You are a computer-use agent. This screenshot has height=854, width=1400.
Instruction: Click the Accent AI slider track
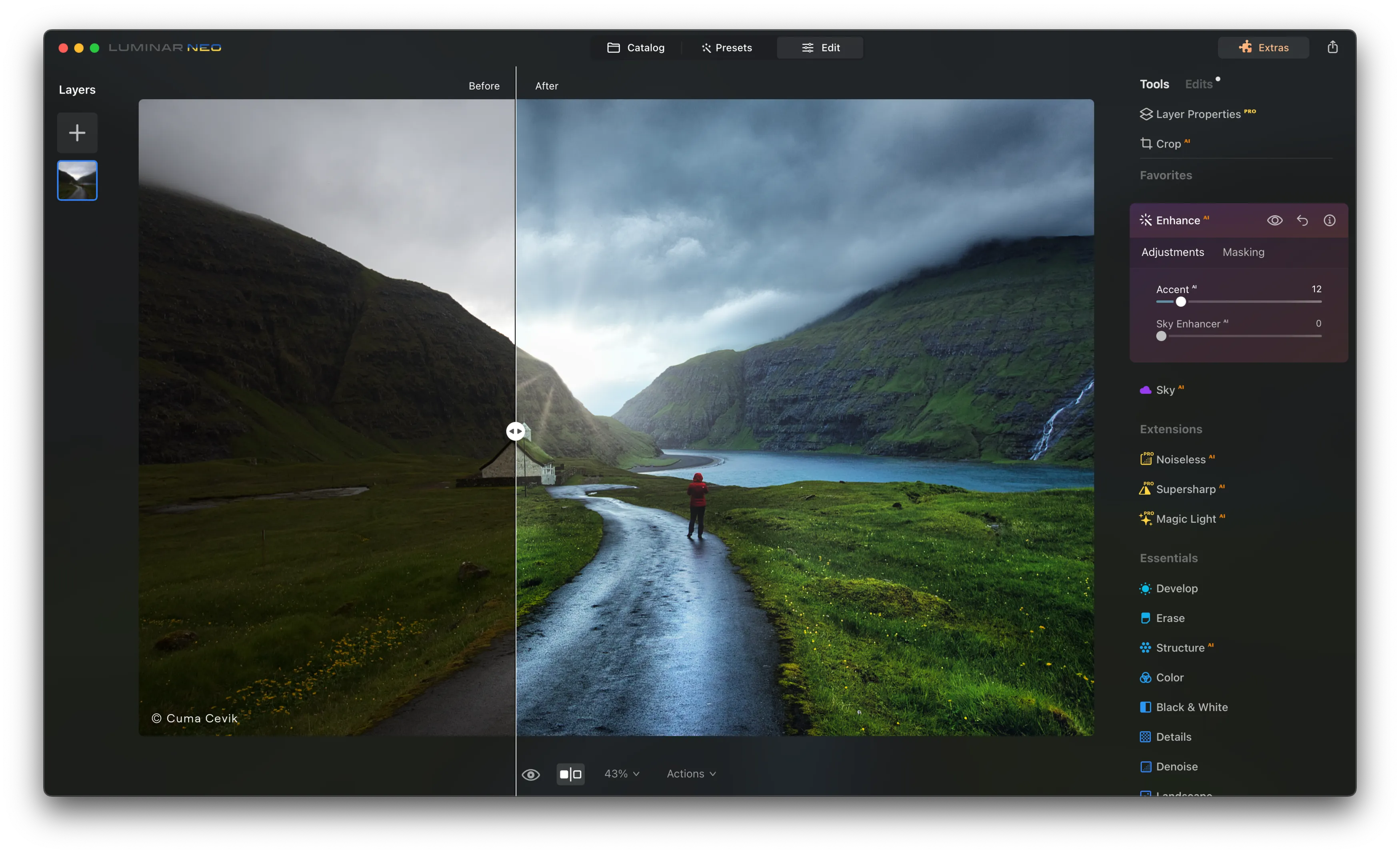tap(1250, 302)
